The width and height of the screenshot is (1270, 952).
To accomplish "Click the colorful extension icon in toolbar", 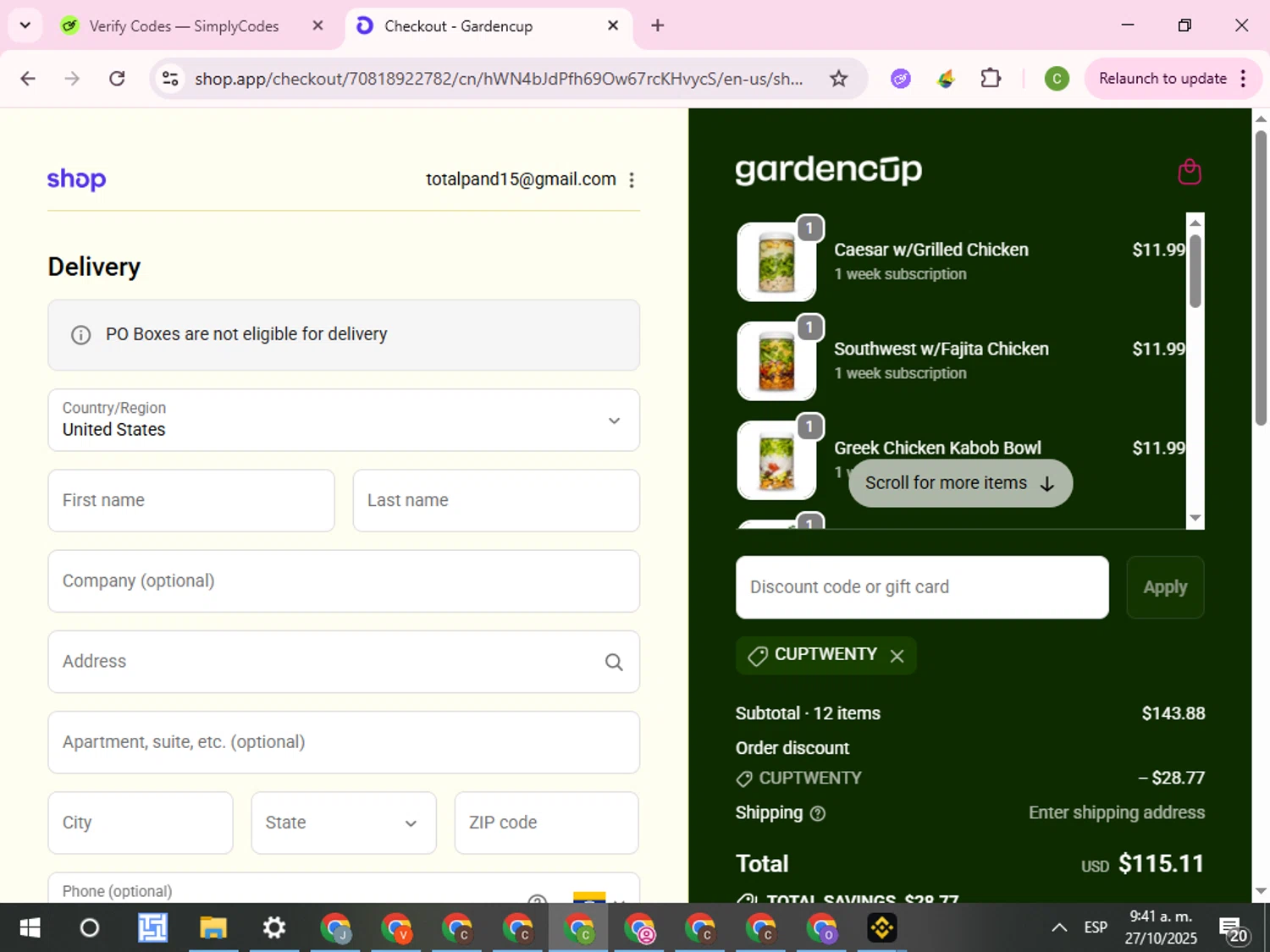I will 946,79.
